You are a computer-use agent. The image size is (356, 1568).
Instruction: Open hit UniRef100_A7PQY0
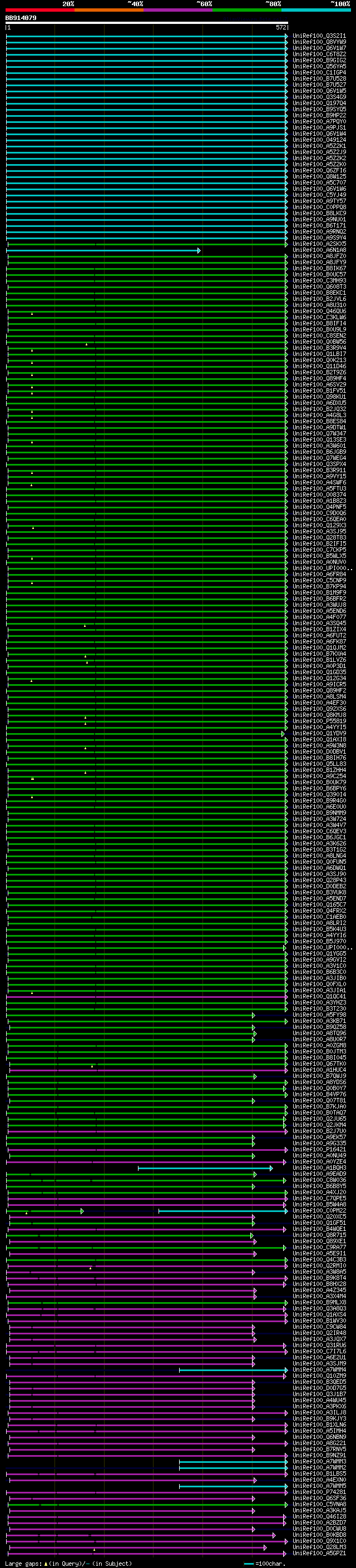click(x=319, y=122)
